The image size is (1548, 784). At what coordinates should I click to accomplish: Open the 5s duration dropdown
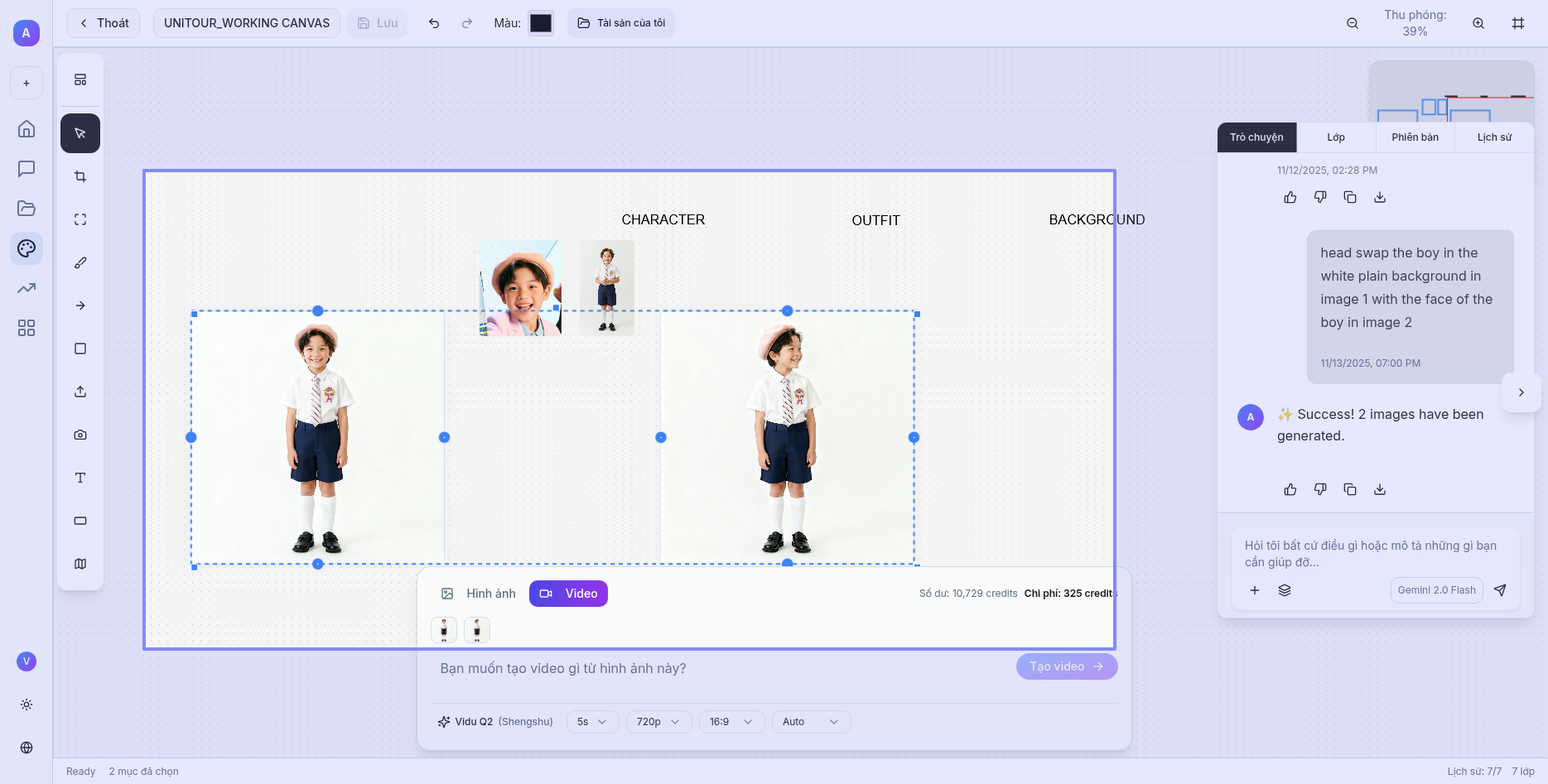[592, 722]
